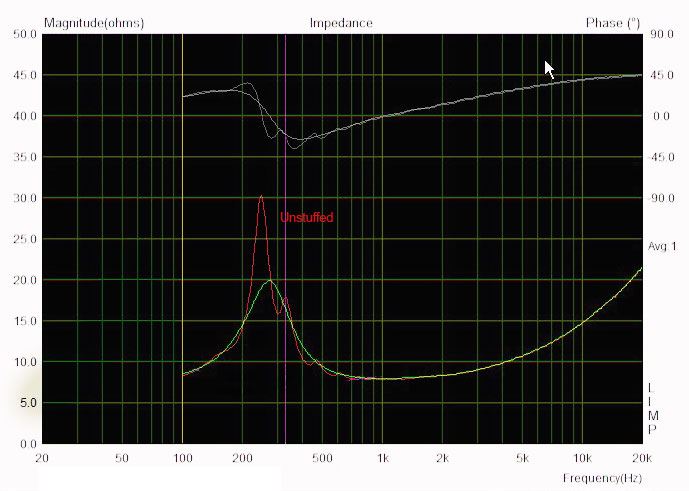Click the 'Frequency(Hz)' axis label
This screenshot has width=689, height=491.
[602, 478]
